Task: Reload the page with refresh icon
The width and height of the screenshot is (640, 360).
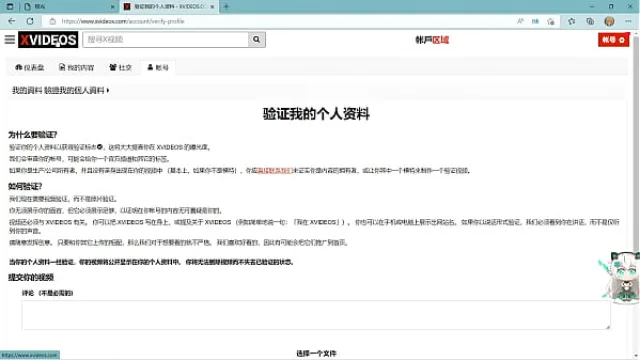Action: (30, 21)
